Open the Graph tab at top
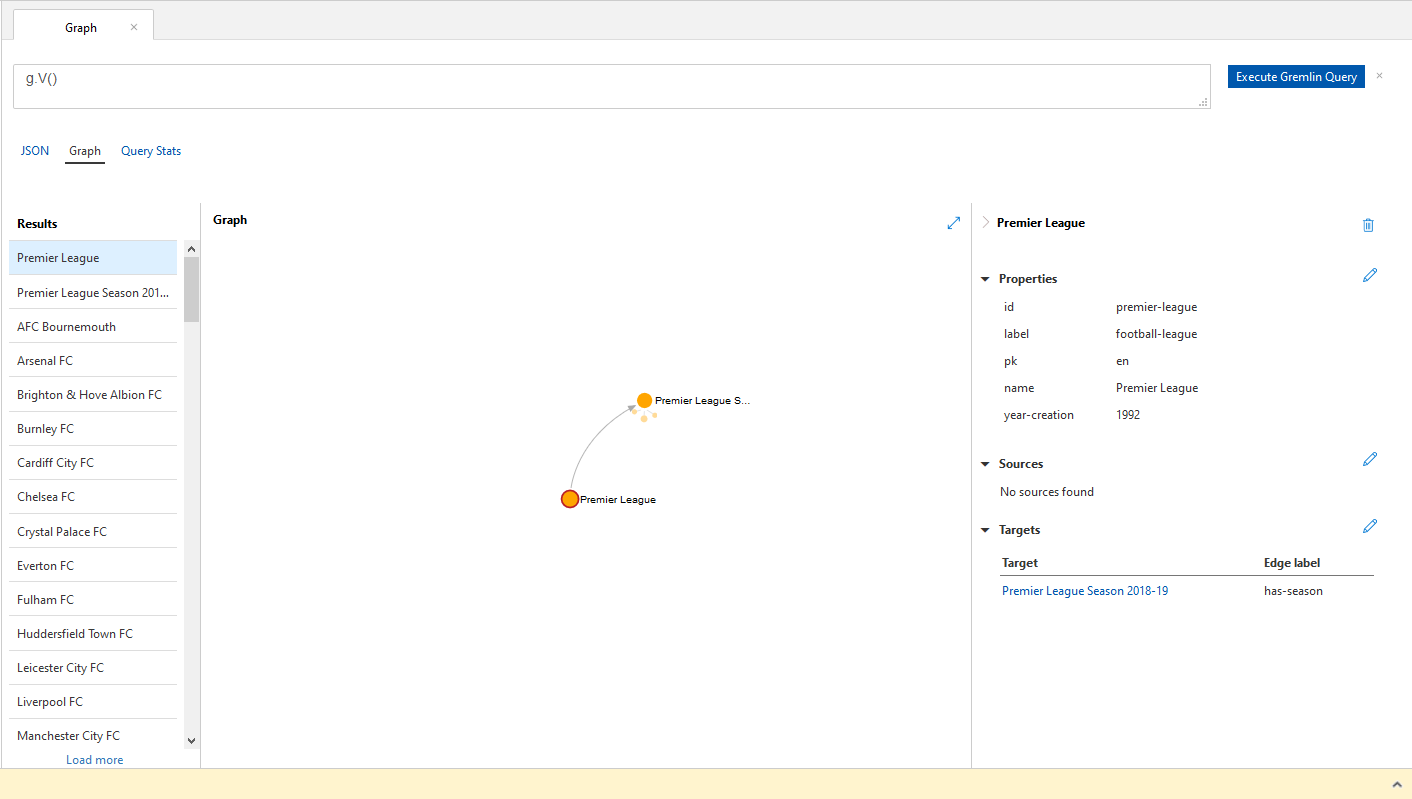Viewport: 1412px width, 799px height. [82, 27]
